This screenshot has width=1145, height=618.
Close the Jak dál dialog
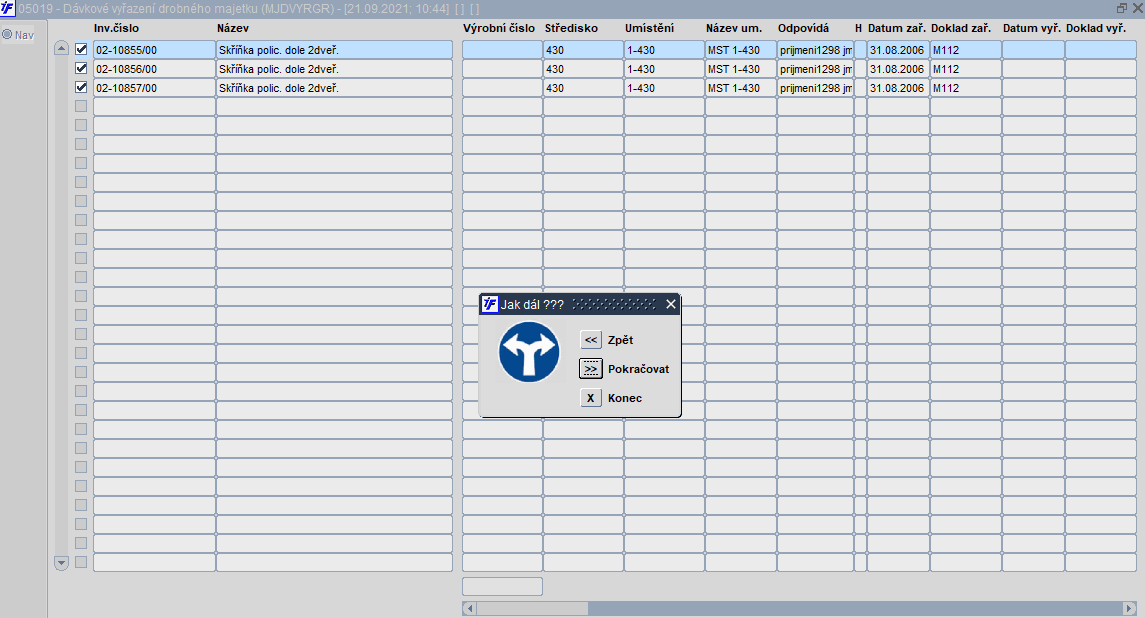click(671, 305)
